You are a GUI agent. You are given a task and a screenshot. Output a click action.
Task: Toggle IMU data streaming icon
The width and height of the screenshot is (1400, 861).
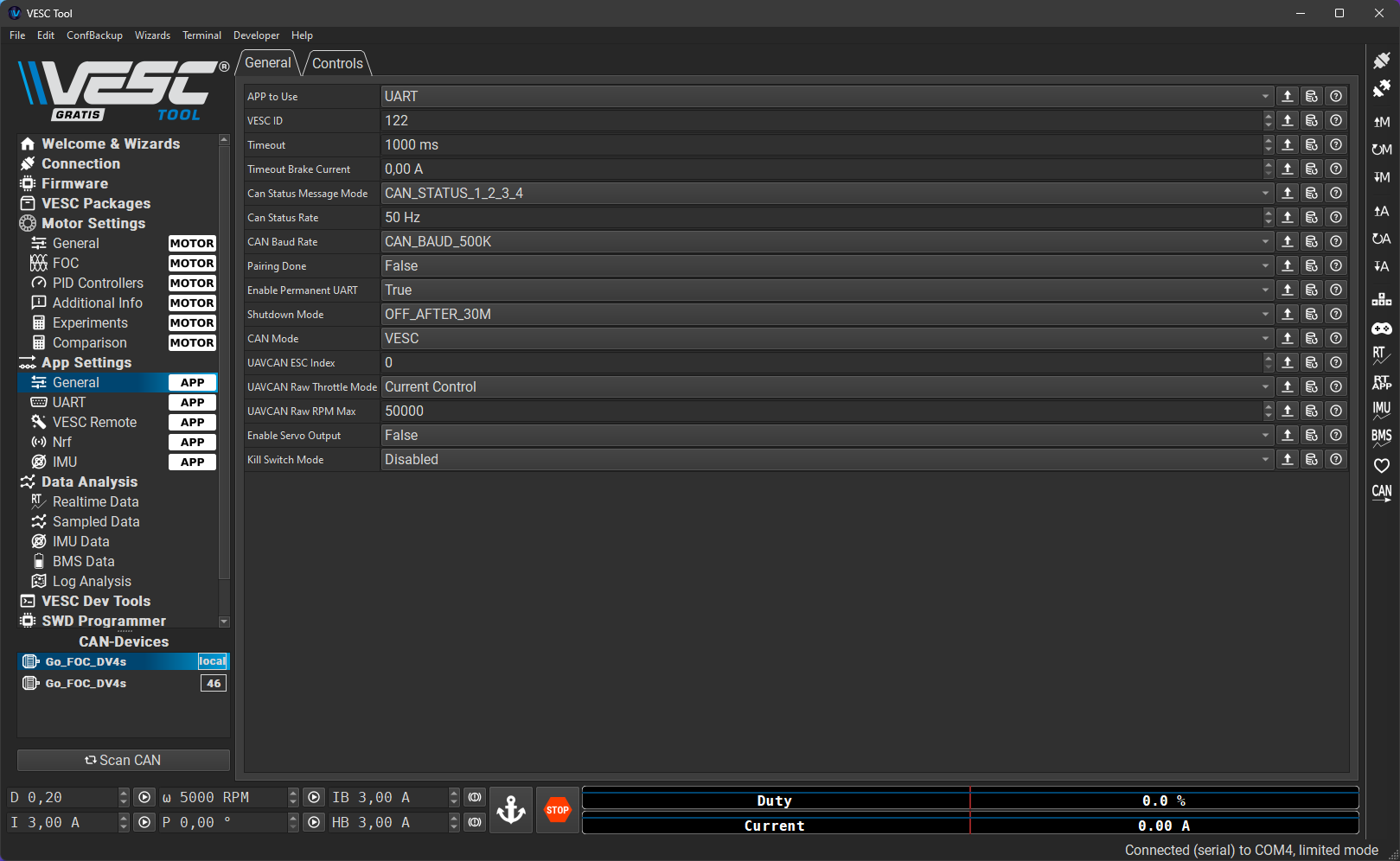[1381, 411]
